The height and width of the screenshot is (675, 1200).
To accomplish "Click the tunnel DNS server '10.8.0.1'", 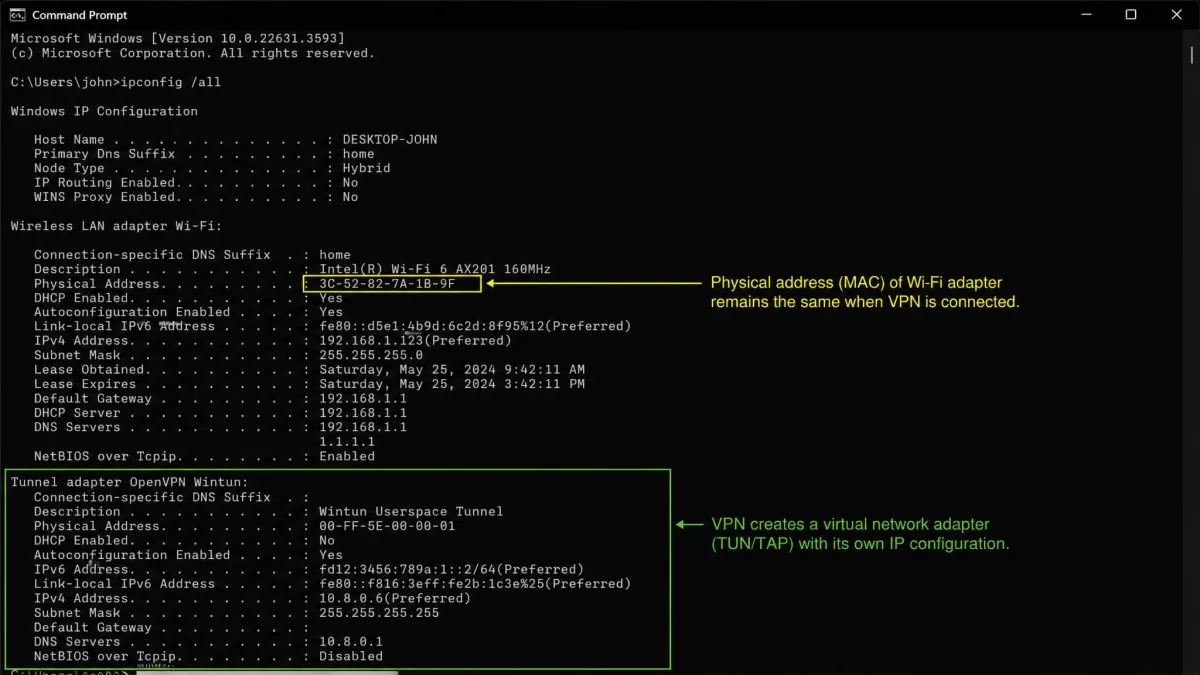I will click(351, 642).
